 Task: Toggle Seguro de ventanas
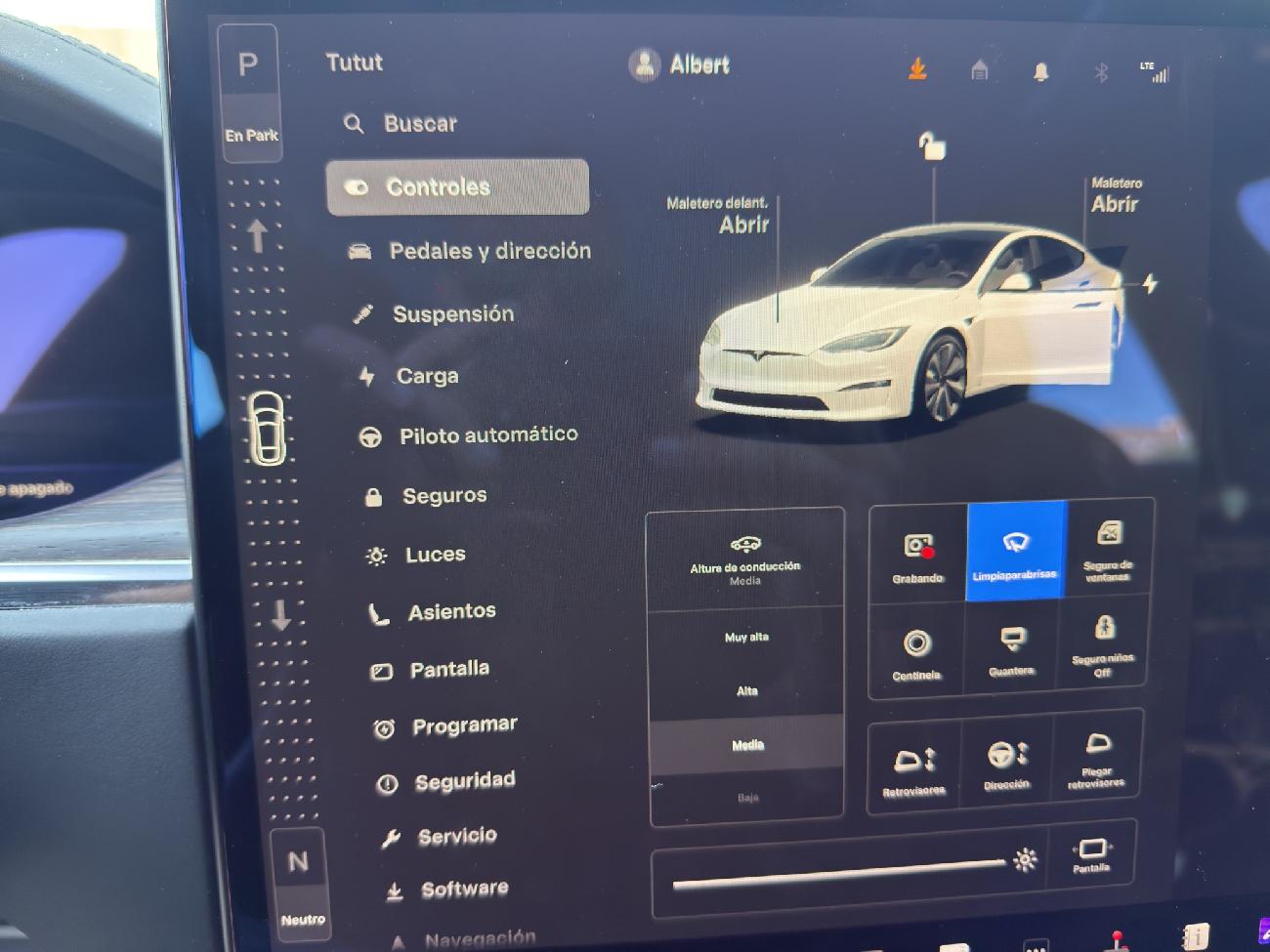coord(1108,550)
